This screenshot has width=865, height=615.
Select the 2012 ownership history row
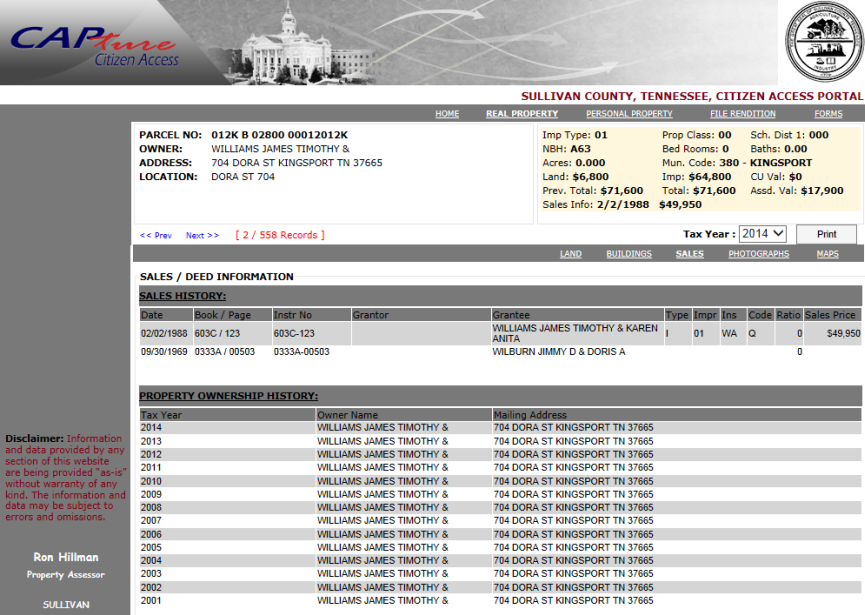point(500,454)
